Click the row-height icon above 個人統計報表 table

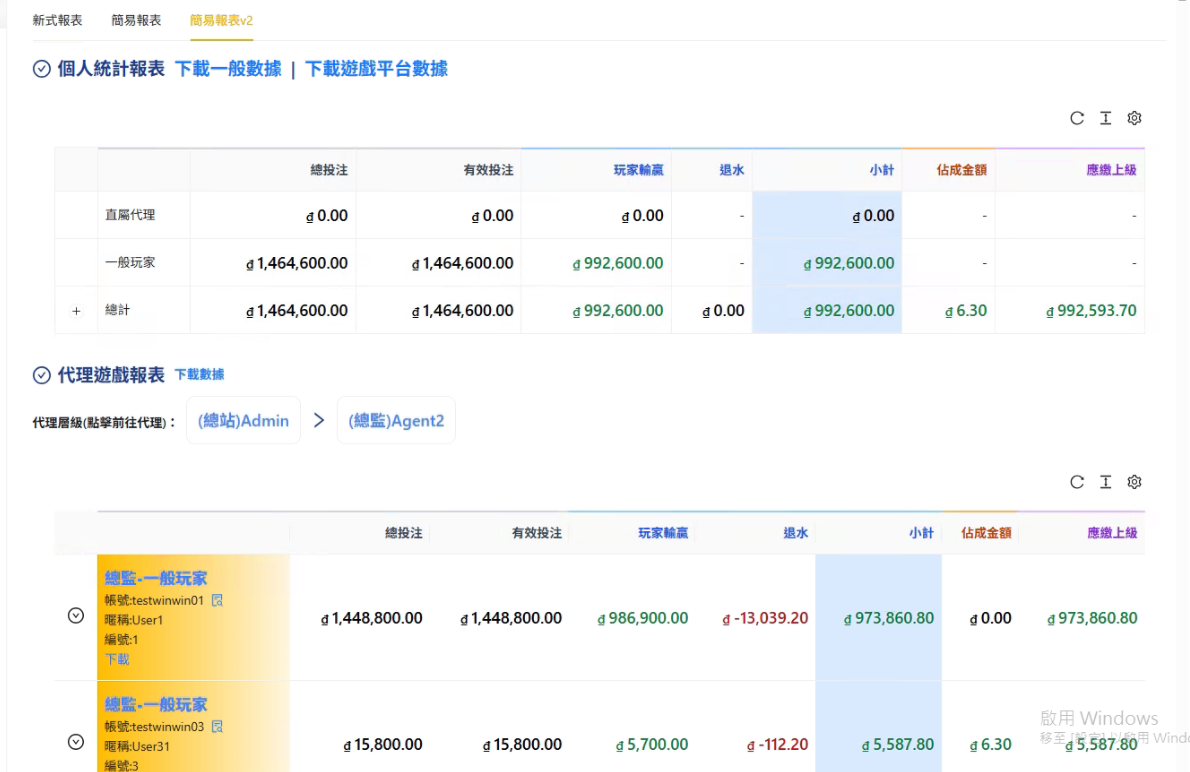tap(1105, 118)
